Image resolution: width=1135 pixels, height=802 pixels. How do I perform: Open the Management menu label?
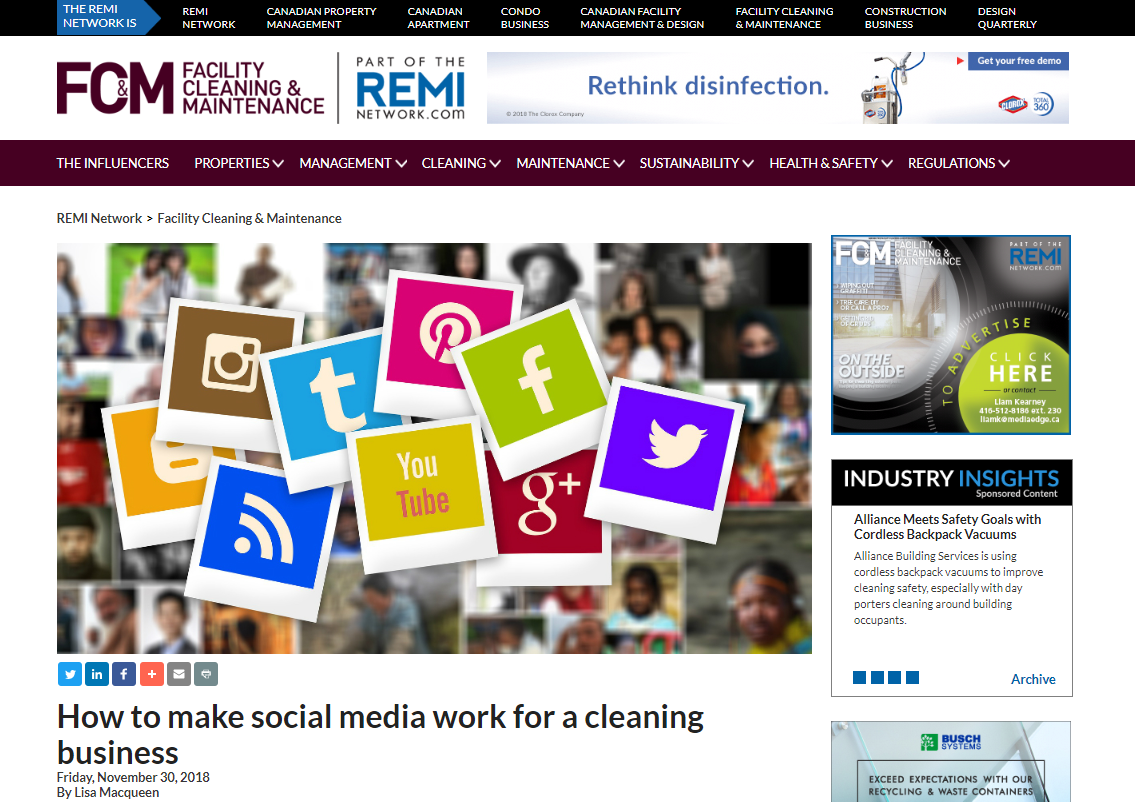point(345,164)
